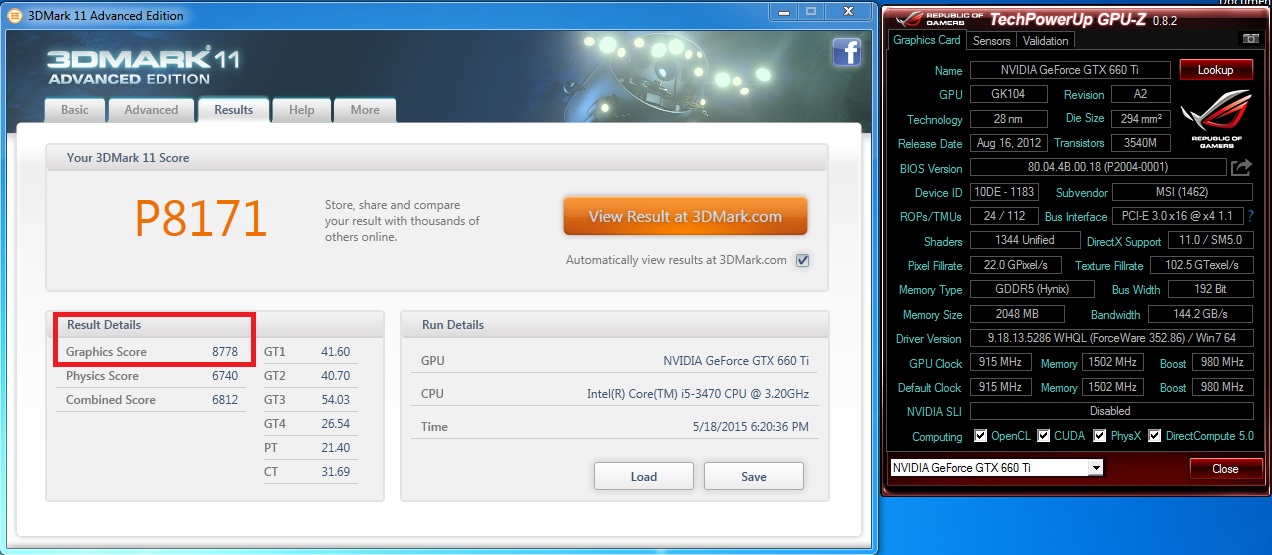This screenshot has height=555, width=1272.
Task: Click the Load button in Run Details
Action: pos(644,476)
